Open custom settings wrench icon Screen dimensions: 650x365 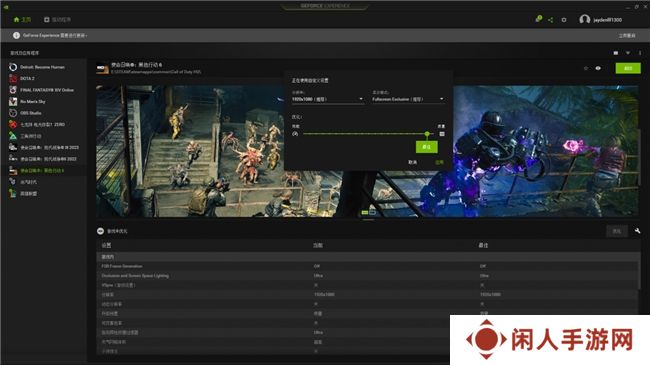coord(637,231)
